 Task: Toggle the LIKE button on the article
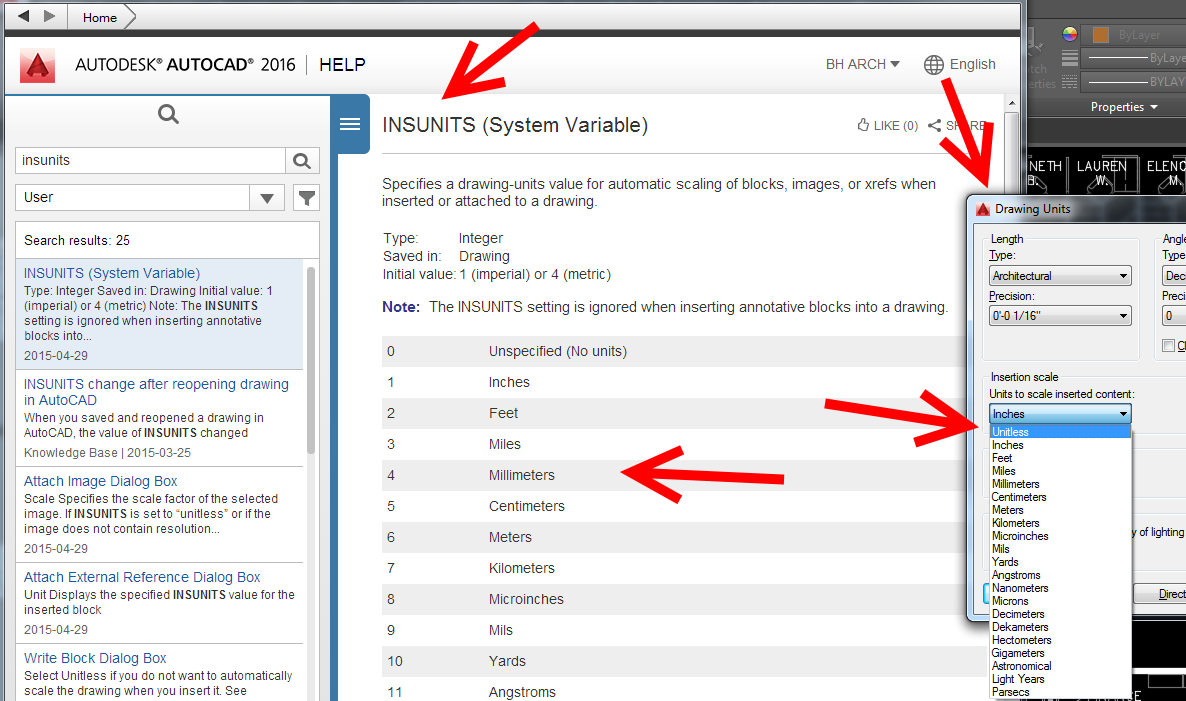click(886, 124)
